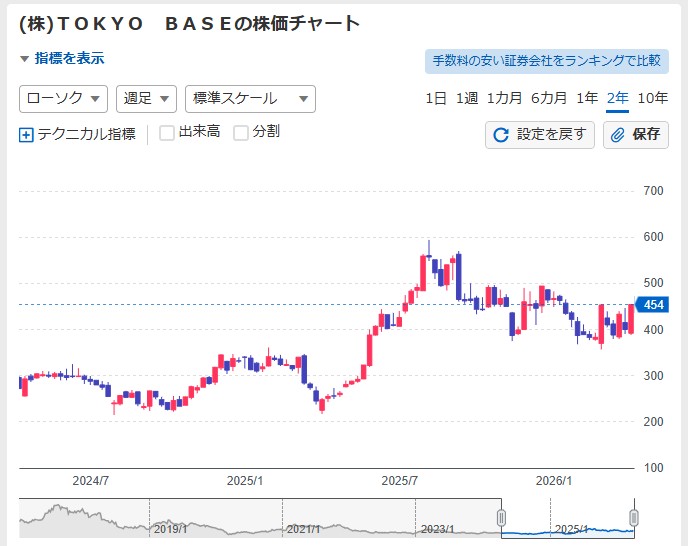
Task: Switch to the 1週 time range
Action: tap(466, 98)
